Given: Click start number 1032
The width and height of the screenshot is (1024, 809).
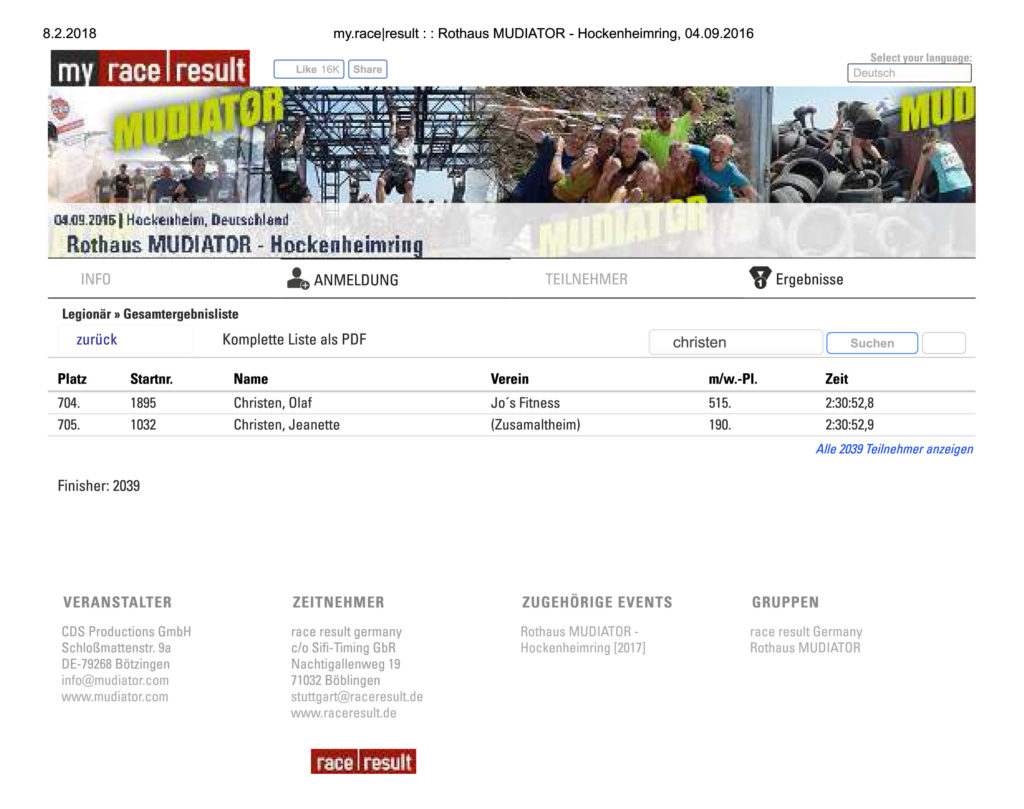Looking at the screenshot, I should 143,425.
